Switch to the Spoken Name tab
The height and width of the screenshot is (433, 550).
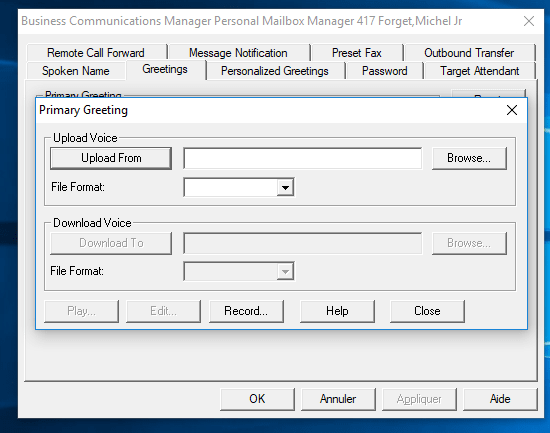point(76,71)
